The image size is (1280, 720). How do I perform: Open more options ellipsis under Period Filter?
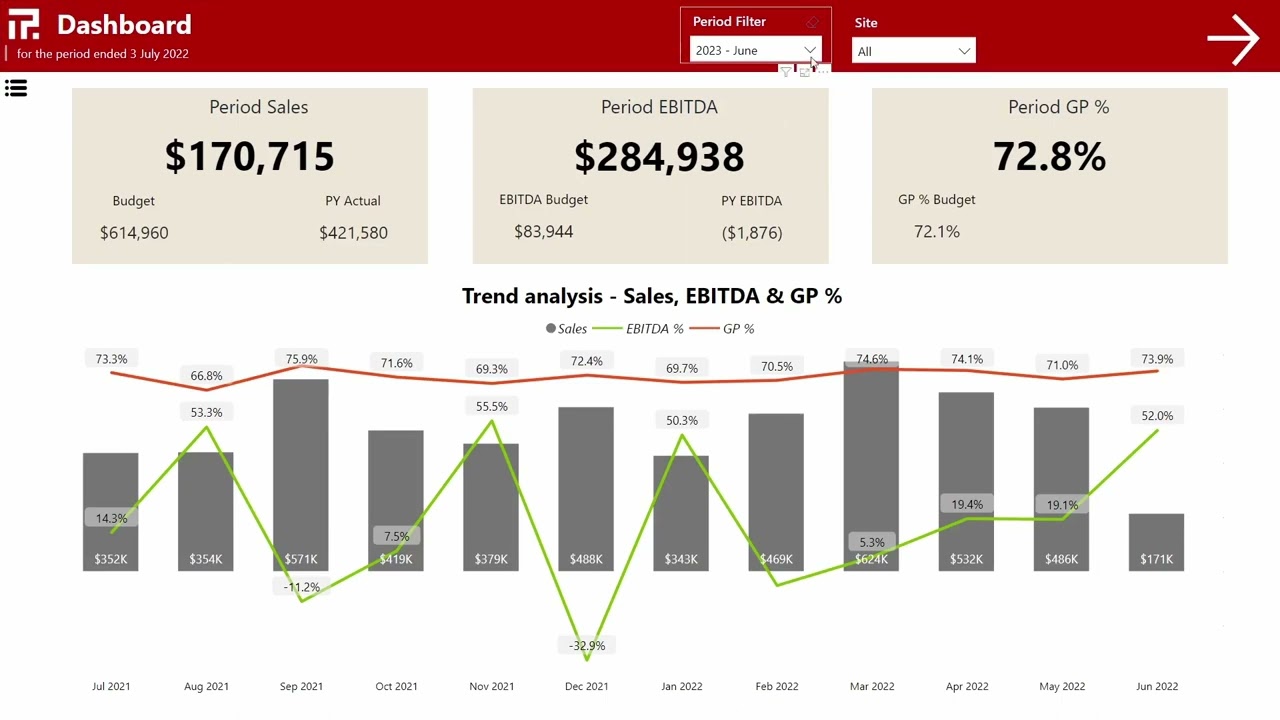pyautogui.click(x=822, y=72)
